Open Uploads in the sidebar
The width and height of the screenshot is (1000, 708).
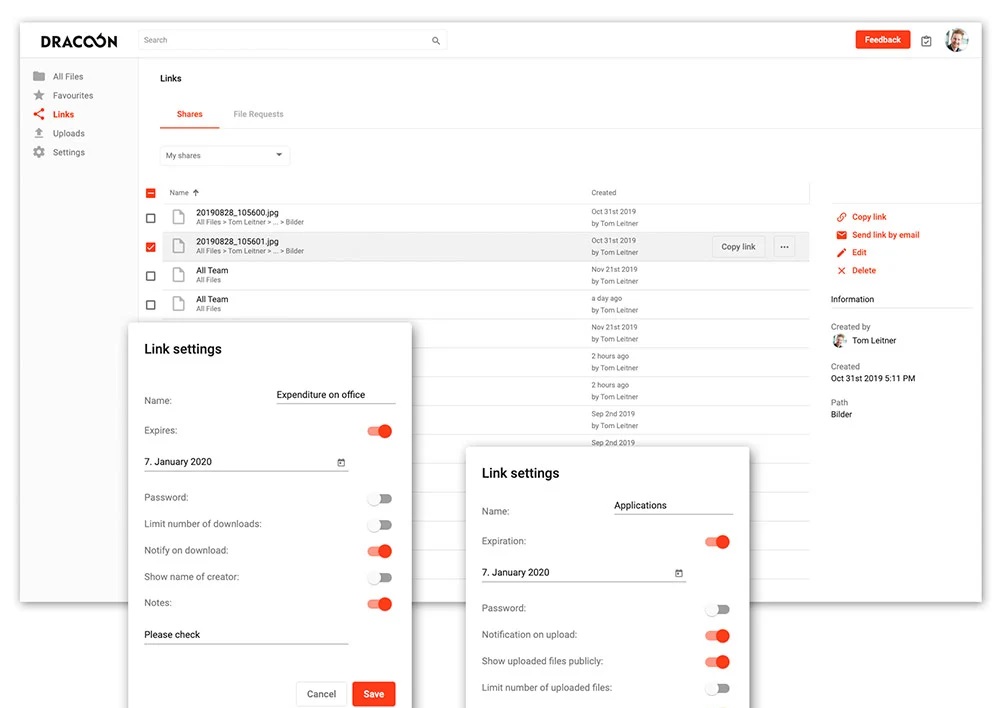(68, 134)
